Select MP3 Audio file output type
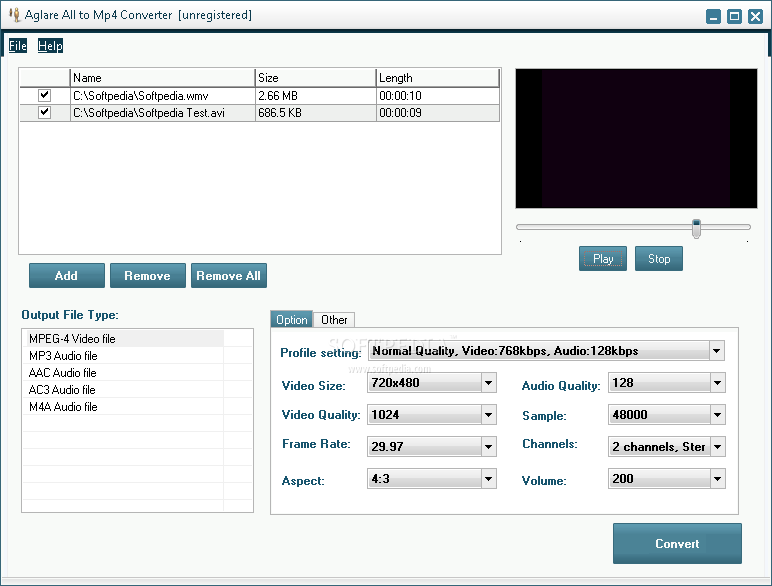This screenshot has width=772, height=586. tap(123, 356)
